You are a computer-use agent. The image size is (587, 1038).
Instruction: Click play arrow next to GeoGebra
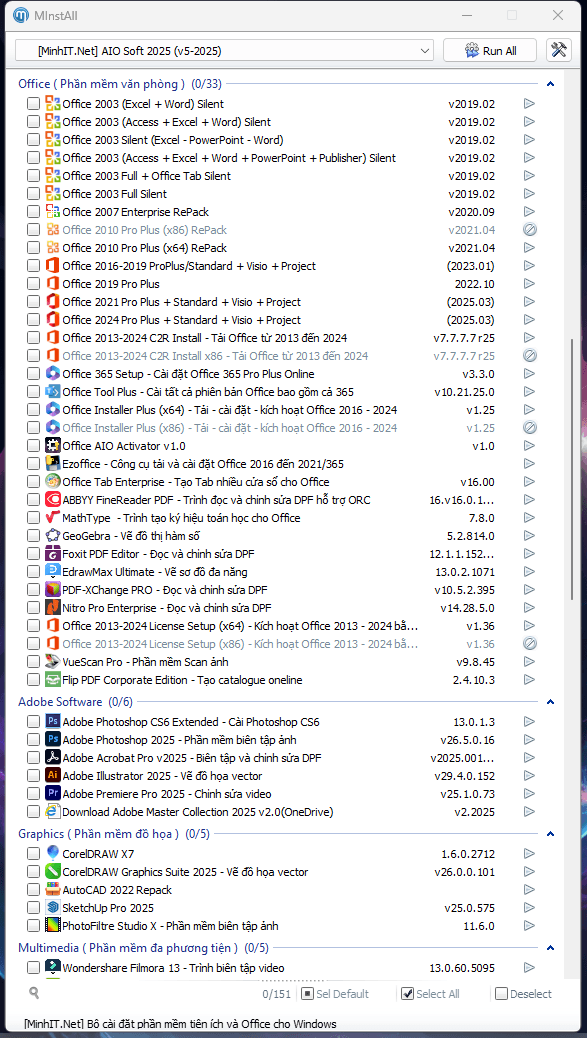[x=529, y=536]
